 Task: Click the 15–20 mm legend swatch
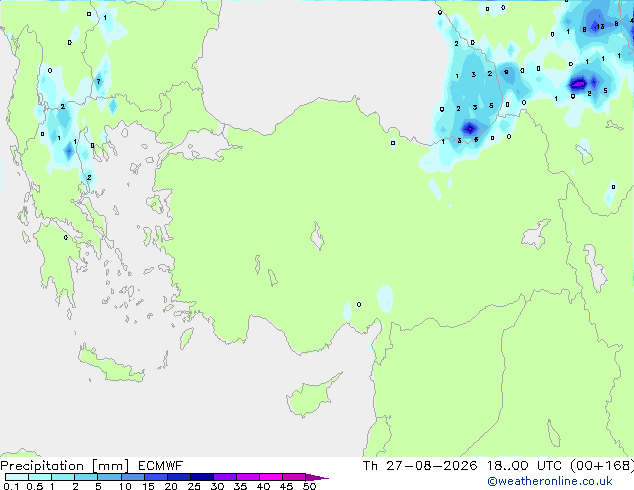click(155, 477)
